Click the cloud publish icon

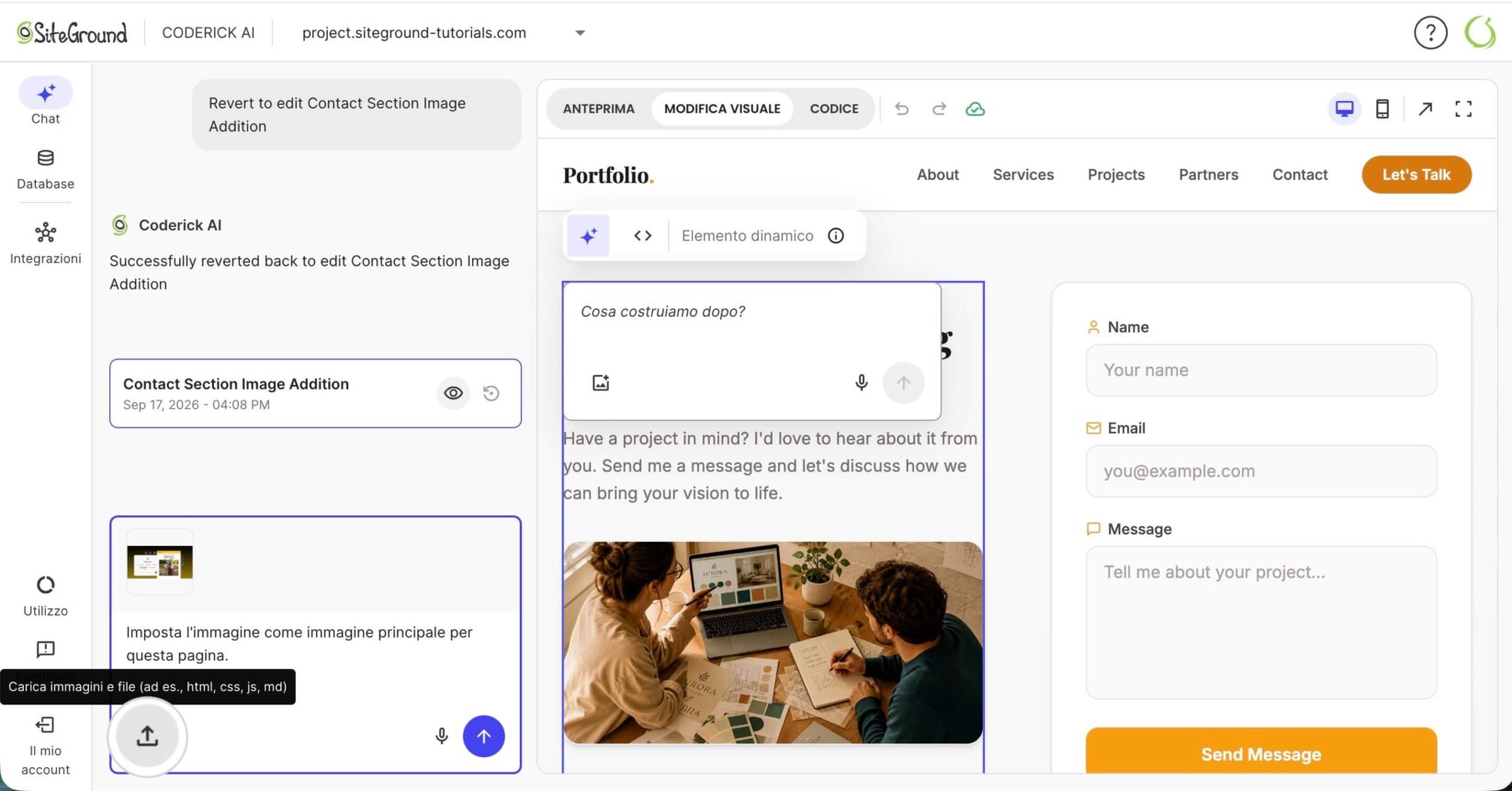[x=976, y=109]
